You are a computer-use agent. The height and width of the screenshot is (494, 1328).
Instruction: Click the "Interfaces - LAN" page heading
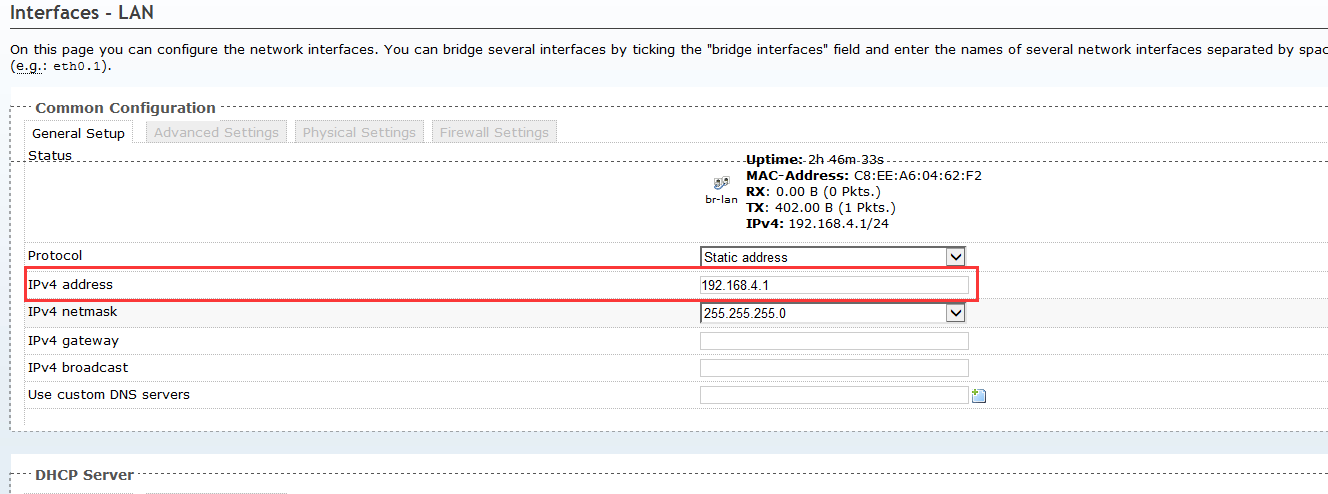82,14
